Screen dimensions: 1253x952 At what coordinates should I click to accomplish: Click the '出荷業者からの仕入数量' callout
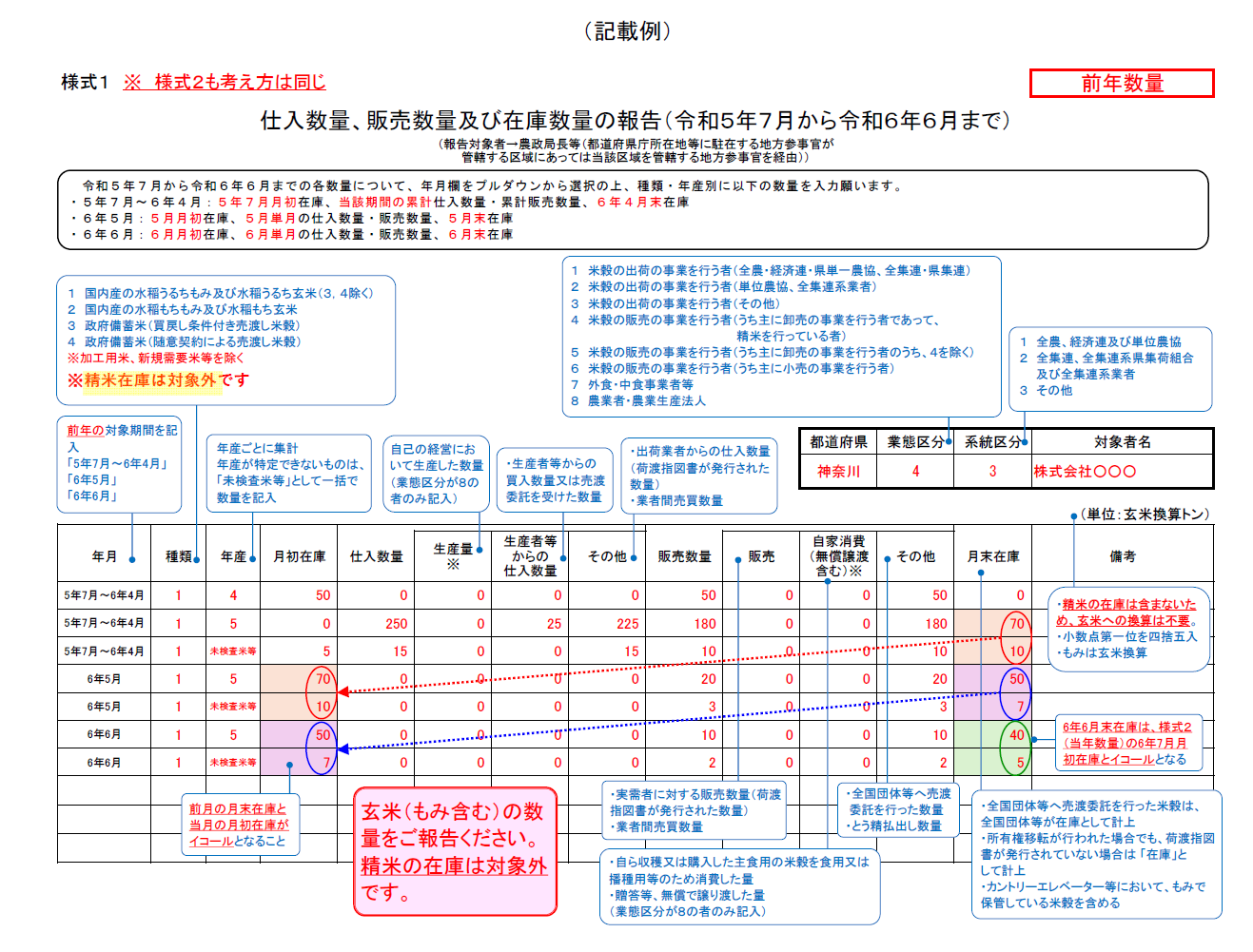click(699, 475)
